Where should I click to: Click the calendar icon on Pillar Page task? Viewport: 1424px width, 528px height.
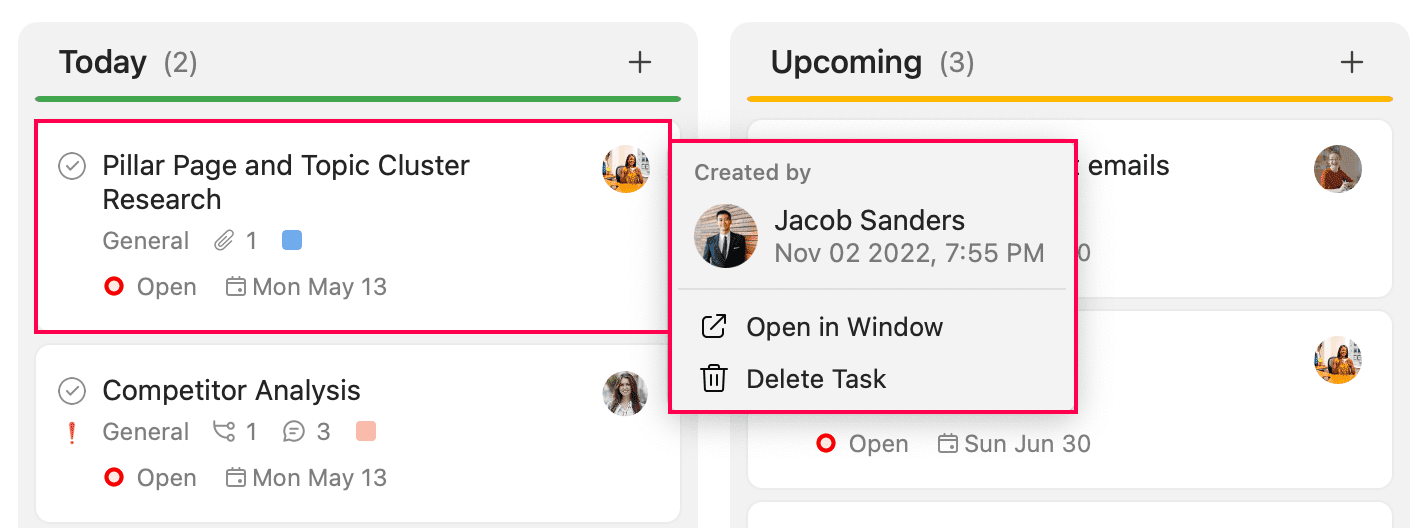(x=236, y=288)
